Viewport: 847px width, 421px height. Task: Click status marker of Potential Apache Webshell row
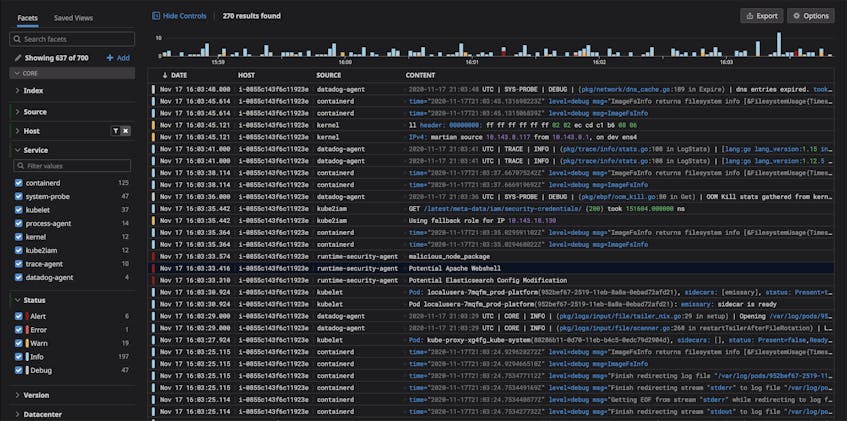coord(153,269)
